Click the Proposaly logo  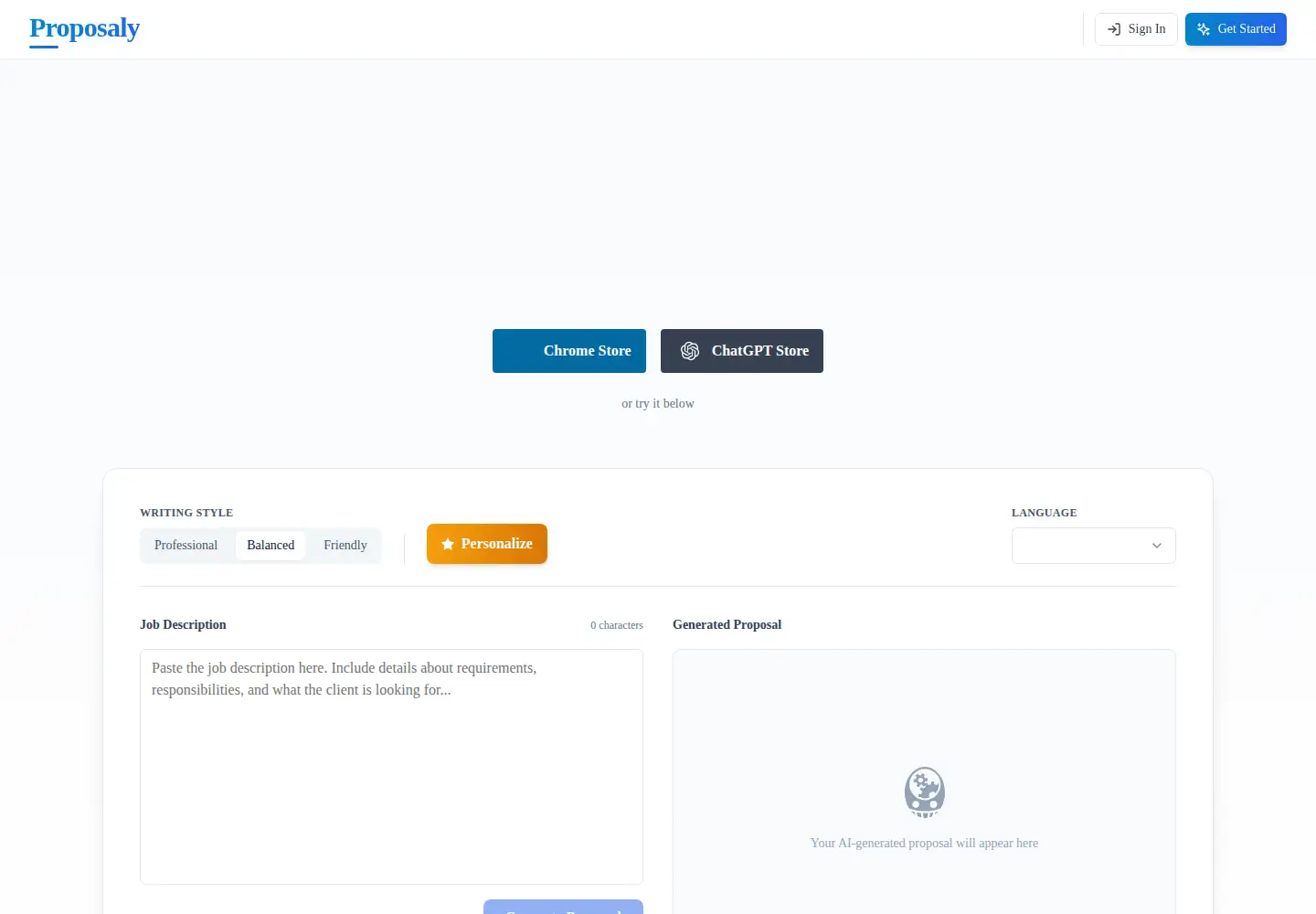[84, 28]
